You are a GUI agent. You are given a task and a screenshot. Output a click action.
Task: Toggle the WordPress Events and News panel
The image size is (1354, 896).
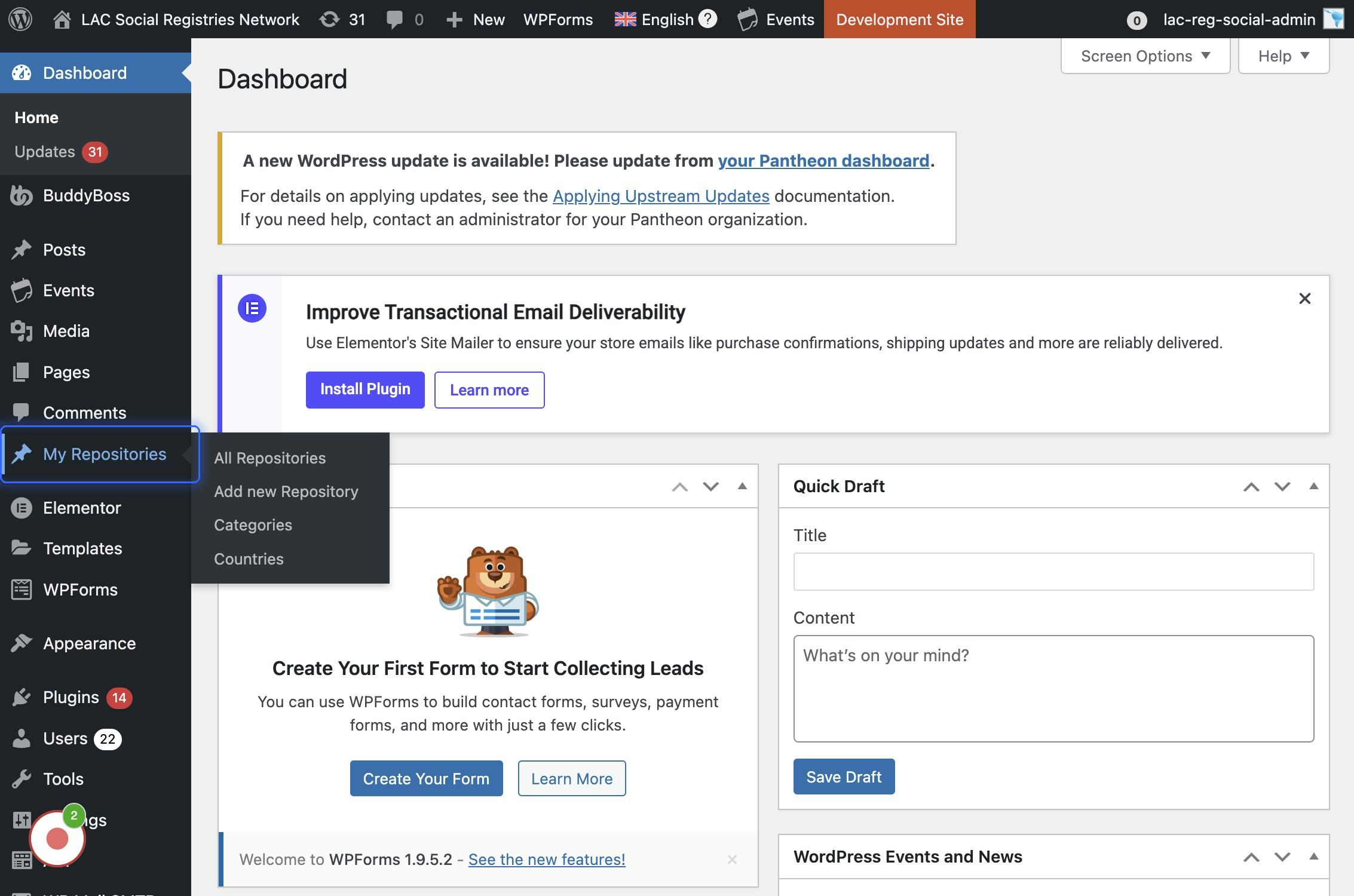pyautogui.click(x=1313, y=857)
